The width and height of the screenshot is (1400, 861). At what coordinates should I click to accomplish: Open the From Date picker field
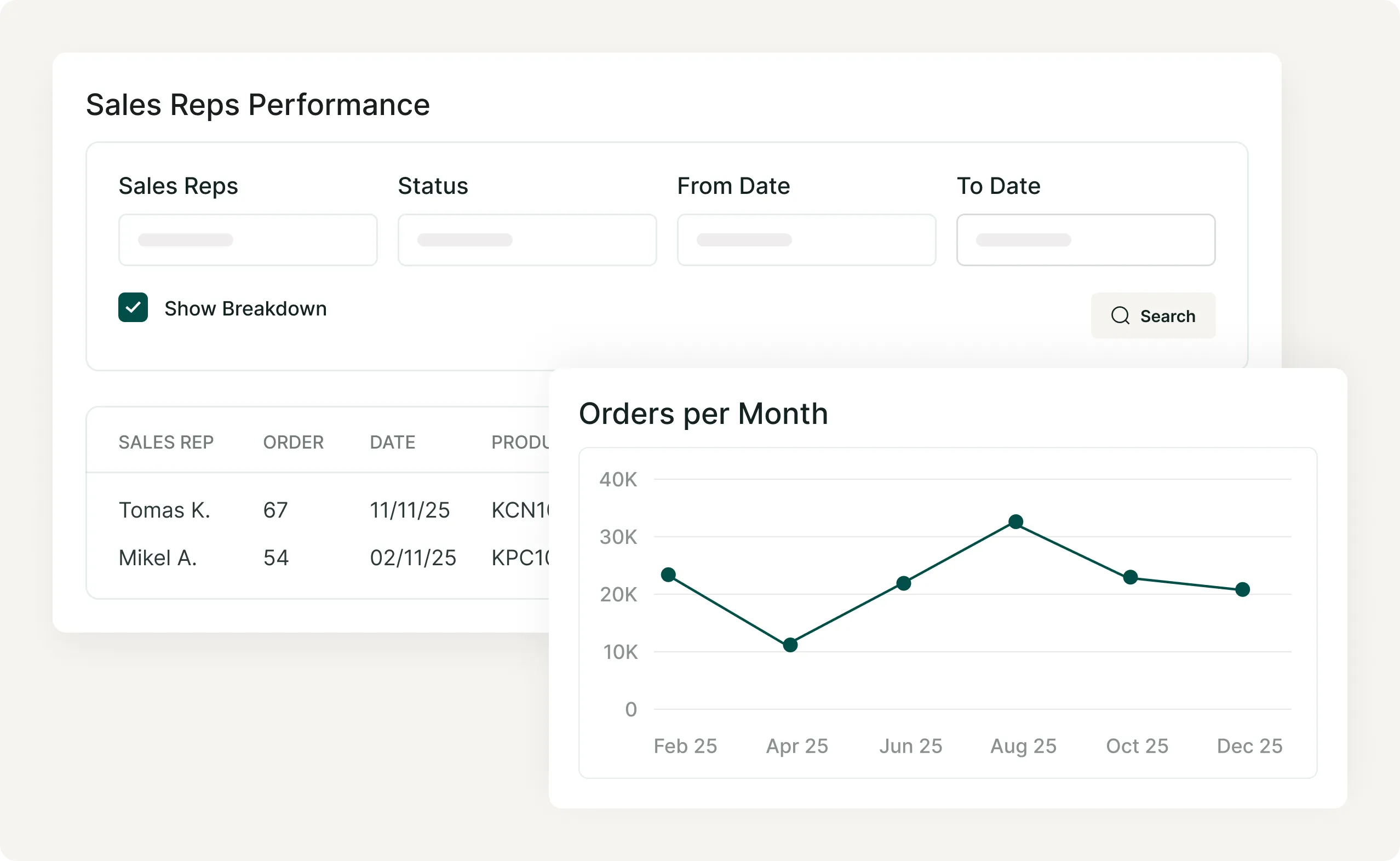point(806,240)
